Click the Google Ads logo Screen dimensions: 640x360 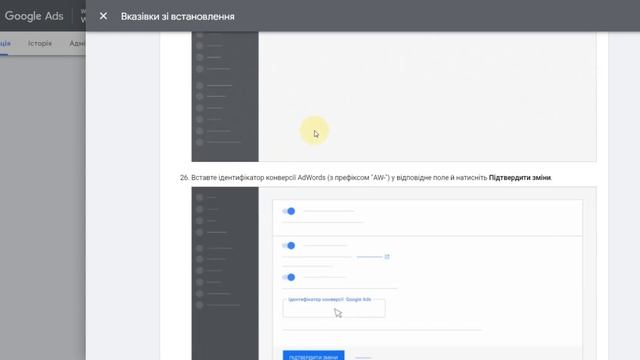pos(34,16)
